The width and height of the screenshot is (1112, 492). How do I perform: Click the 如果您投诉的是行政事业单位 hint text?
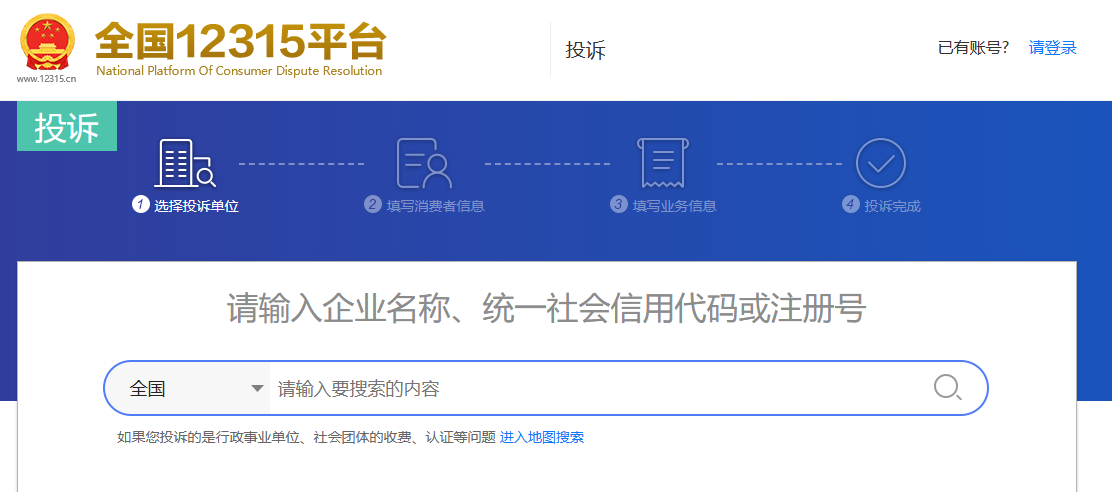pyautogui.click(x=306, y=437)
